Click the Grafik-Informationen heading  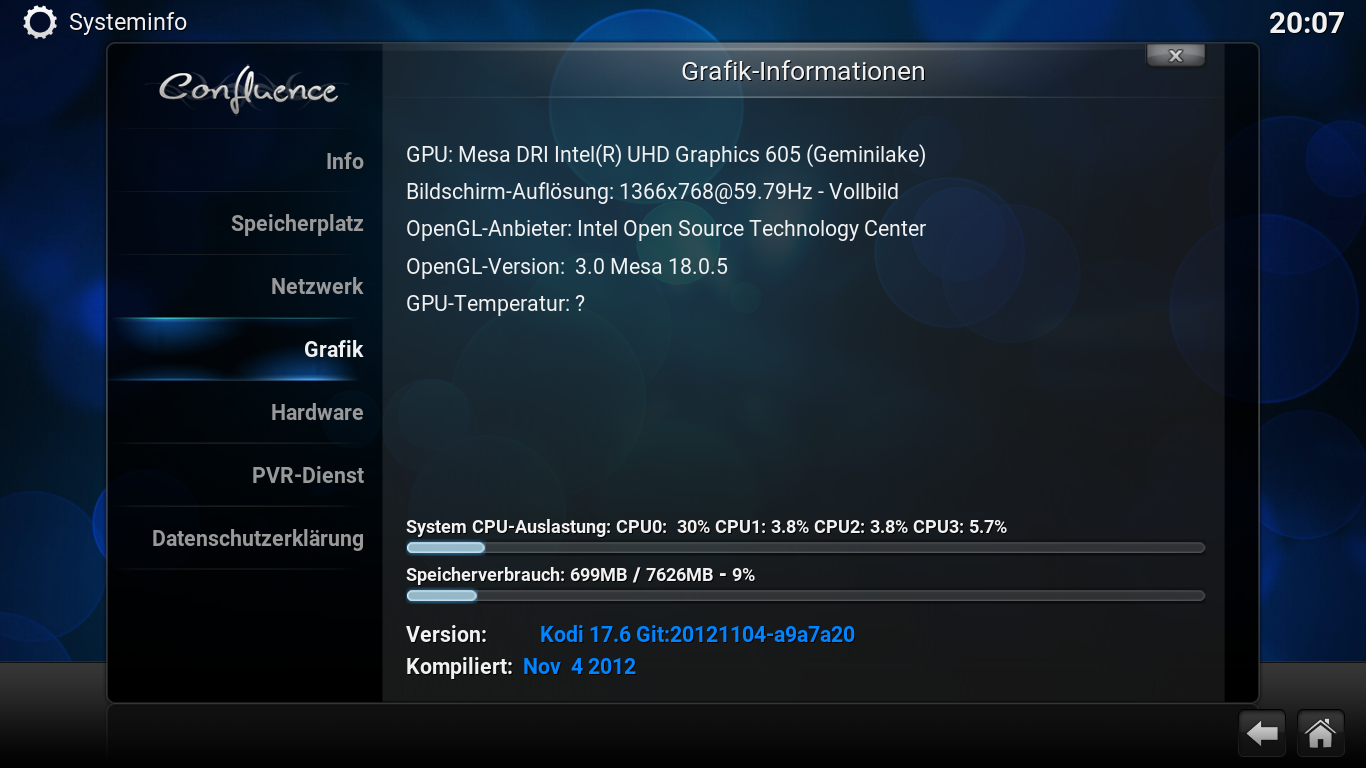tap(803, 72)
